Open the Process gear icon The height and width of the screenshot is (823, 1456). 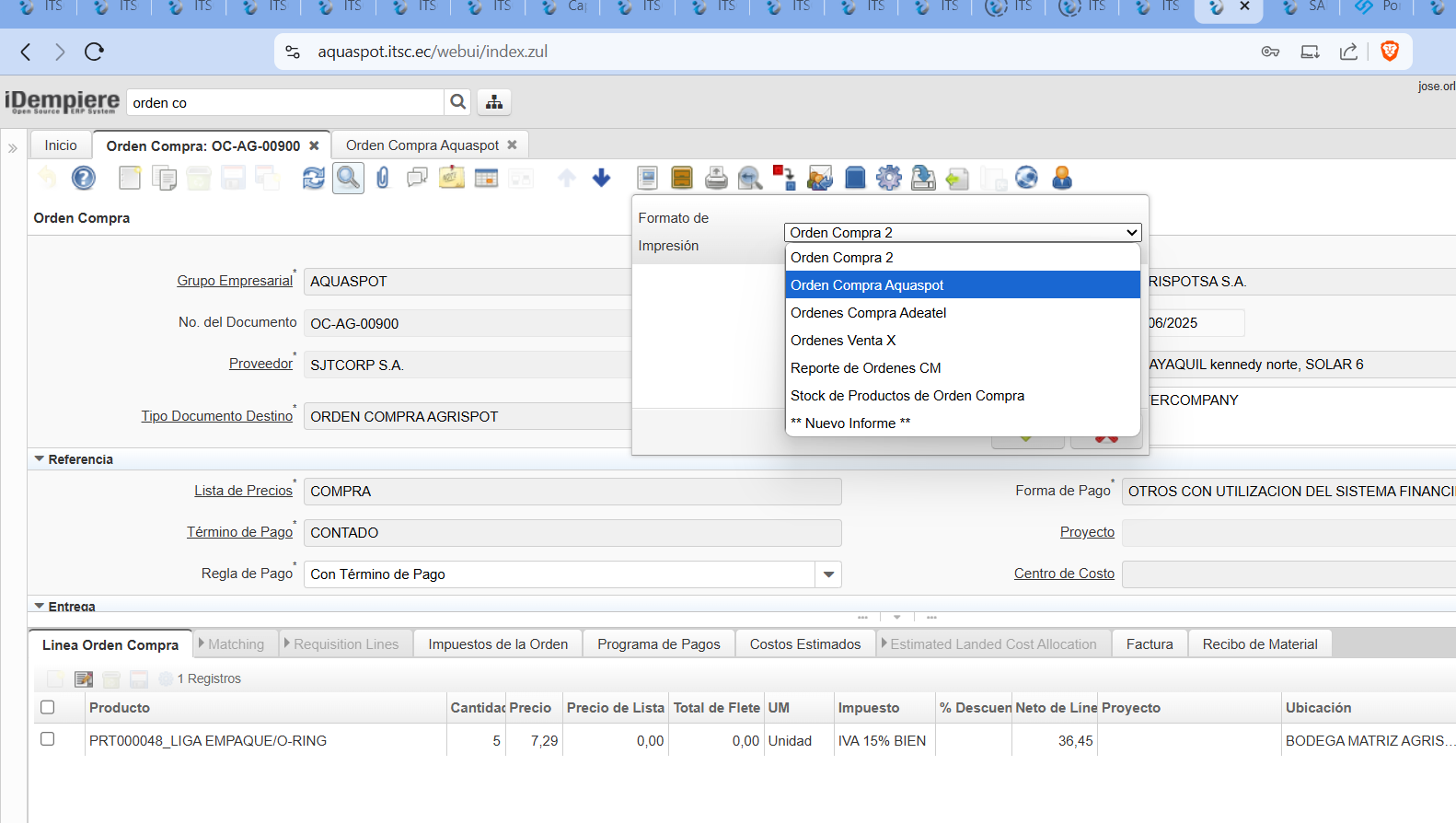(888, 178)
